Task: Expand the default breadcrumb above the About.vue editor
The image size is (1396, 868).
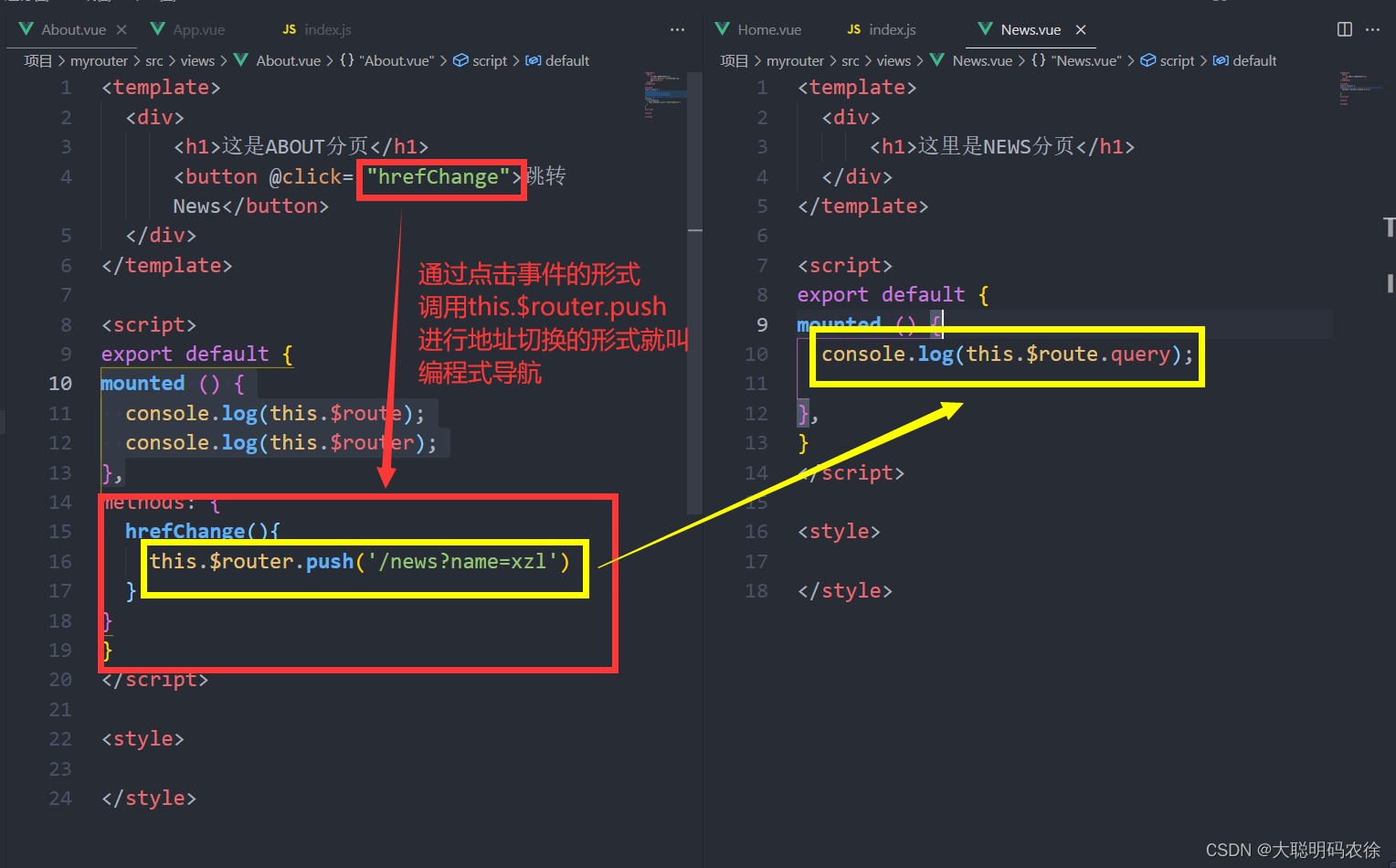Action: (x=567, y=60)
